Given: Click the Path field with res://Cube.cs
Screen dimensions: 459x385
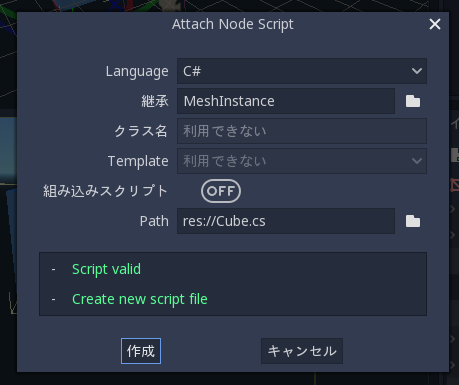Looking at the screenshot, I should tap(286, 221).
